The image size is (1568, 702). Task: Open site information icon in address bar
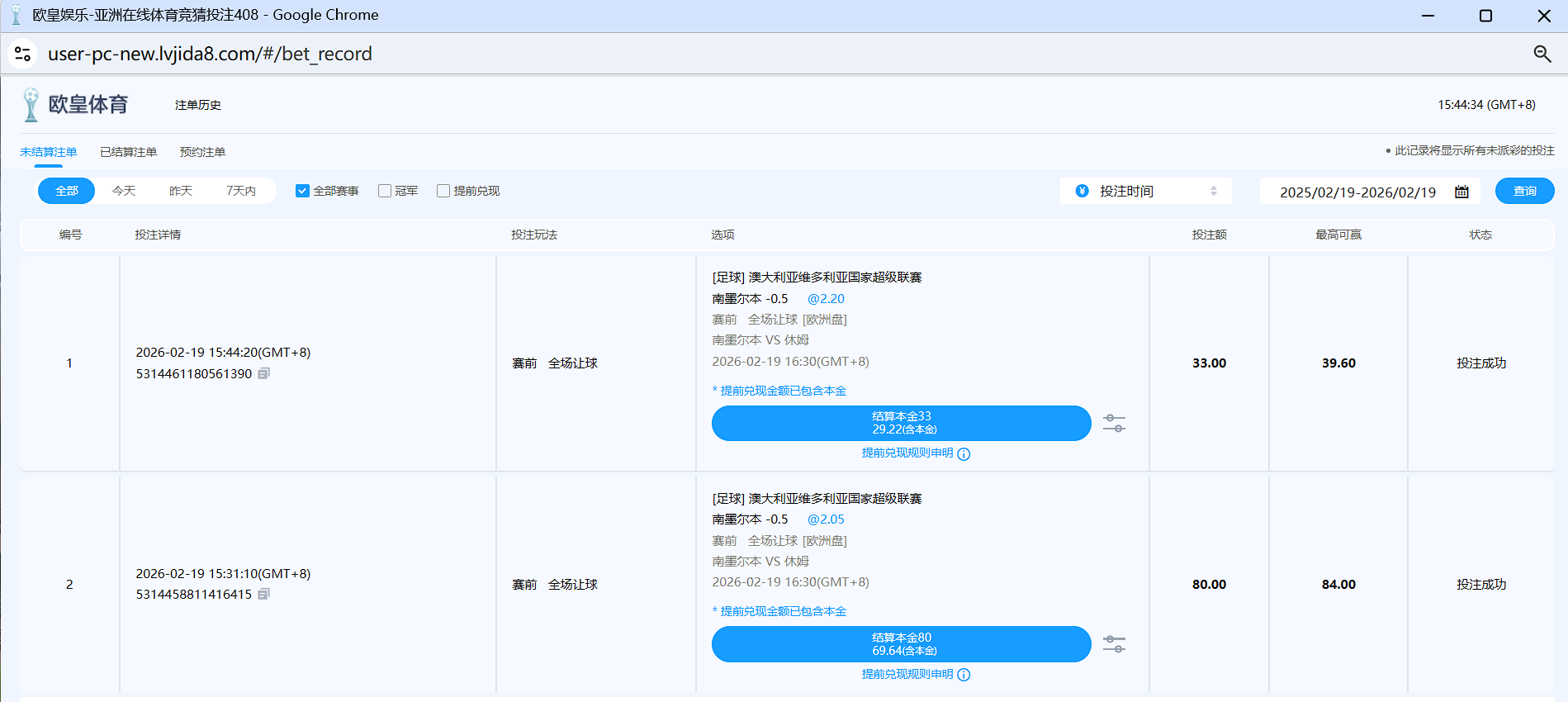pyautogui.click(x=23, y=54)
